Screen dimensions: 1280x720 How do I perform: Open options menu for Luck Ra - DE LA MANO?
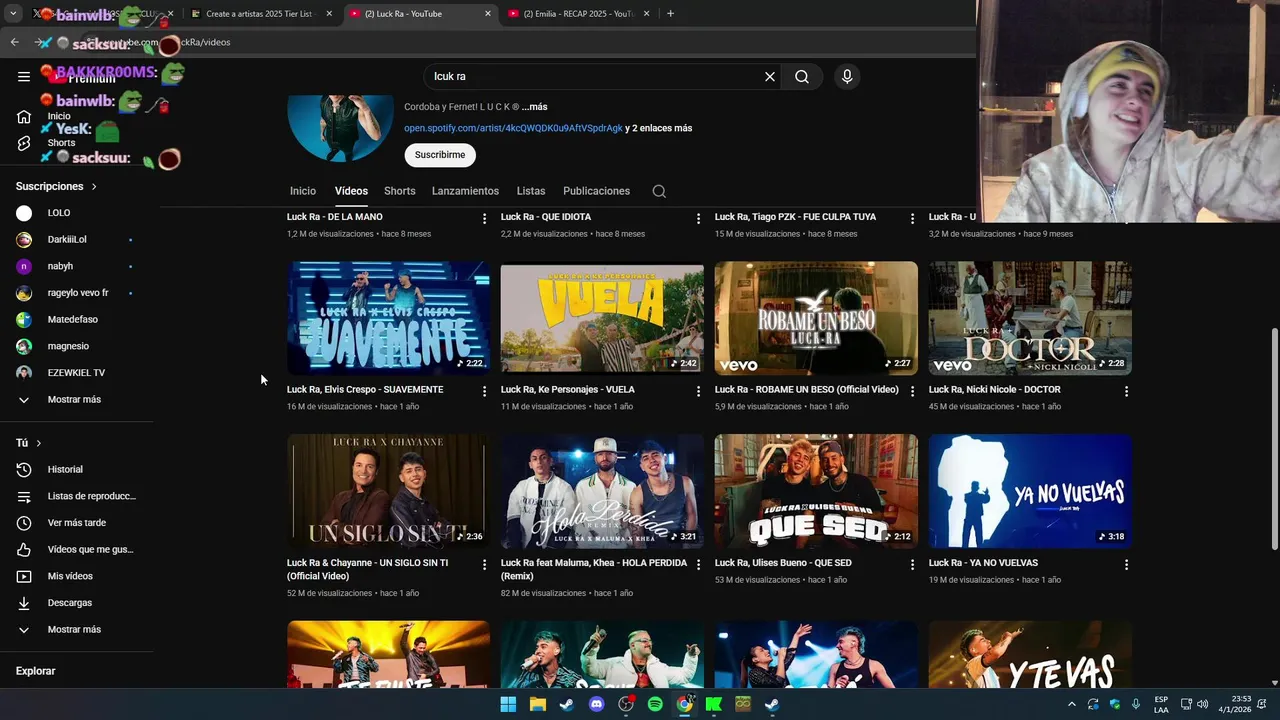484,218
